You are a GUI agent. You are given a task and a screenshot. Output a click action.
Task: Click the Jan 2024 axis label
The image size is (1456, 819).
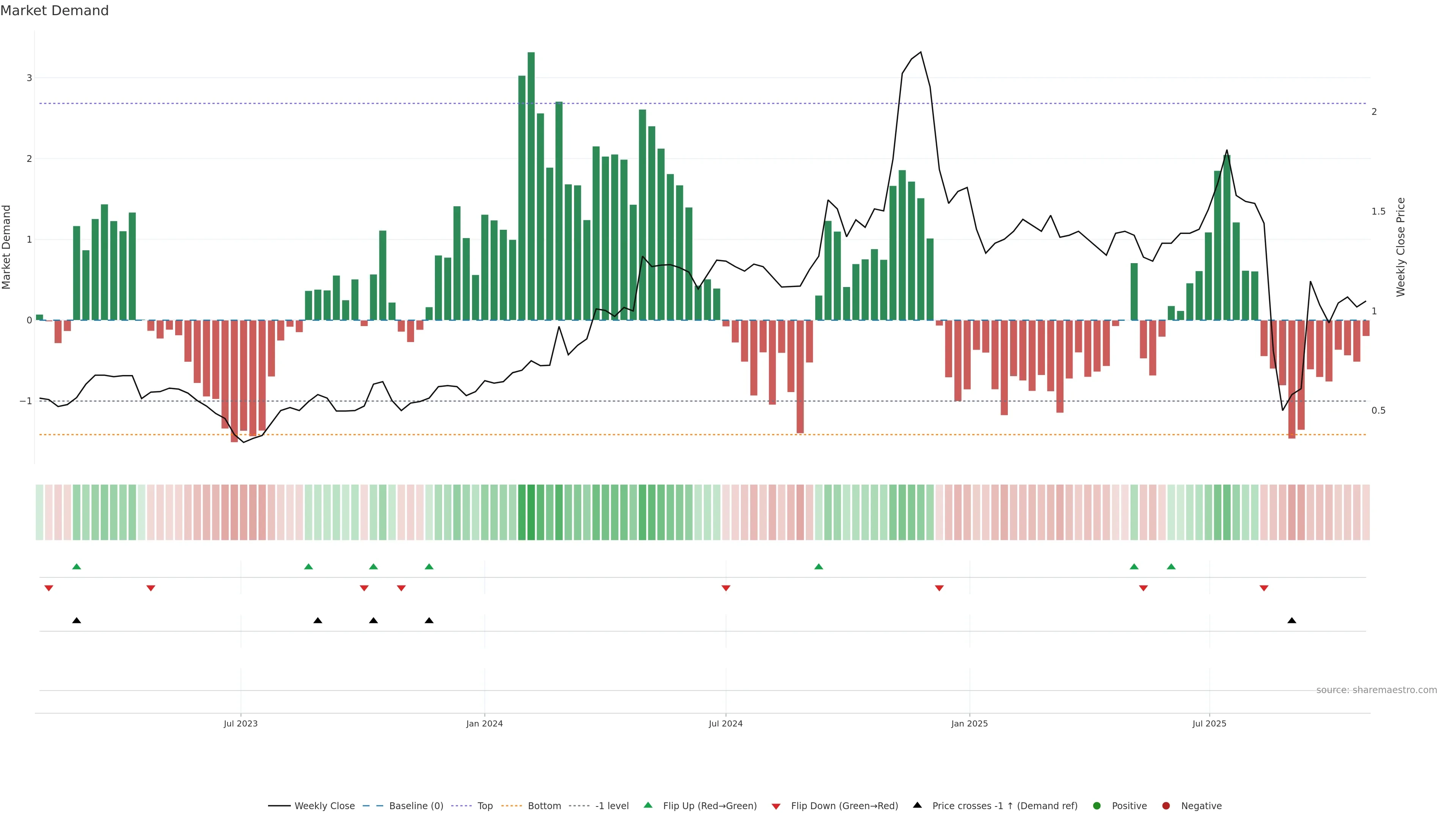(485, 724)
